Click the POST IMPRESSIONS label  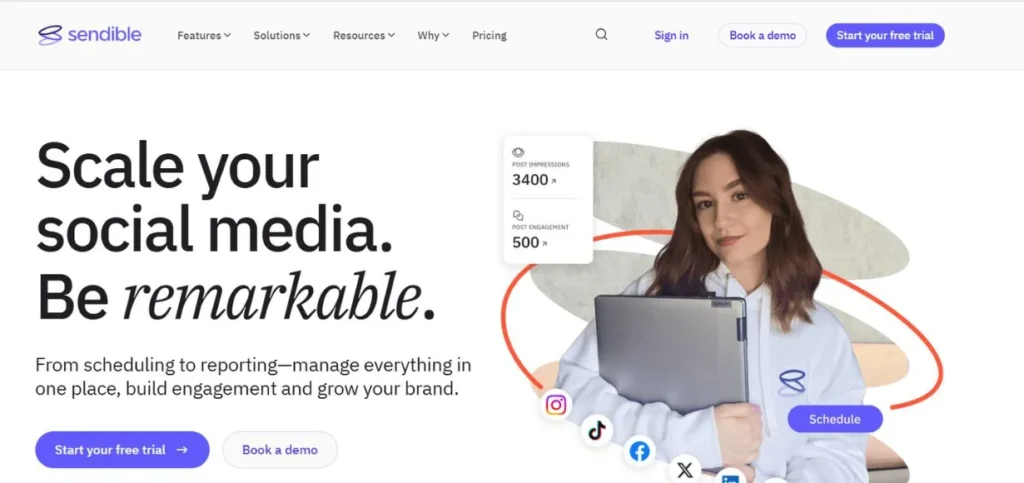tap(541, 164)
